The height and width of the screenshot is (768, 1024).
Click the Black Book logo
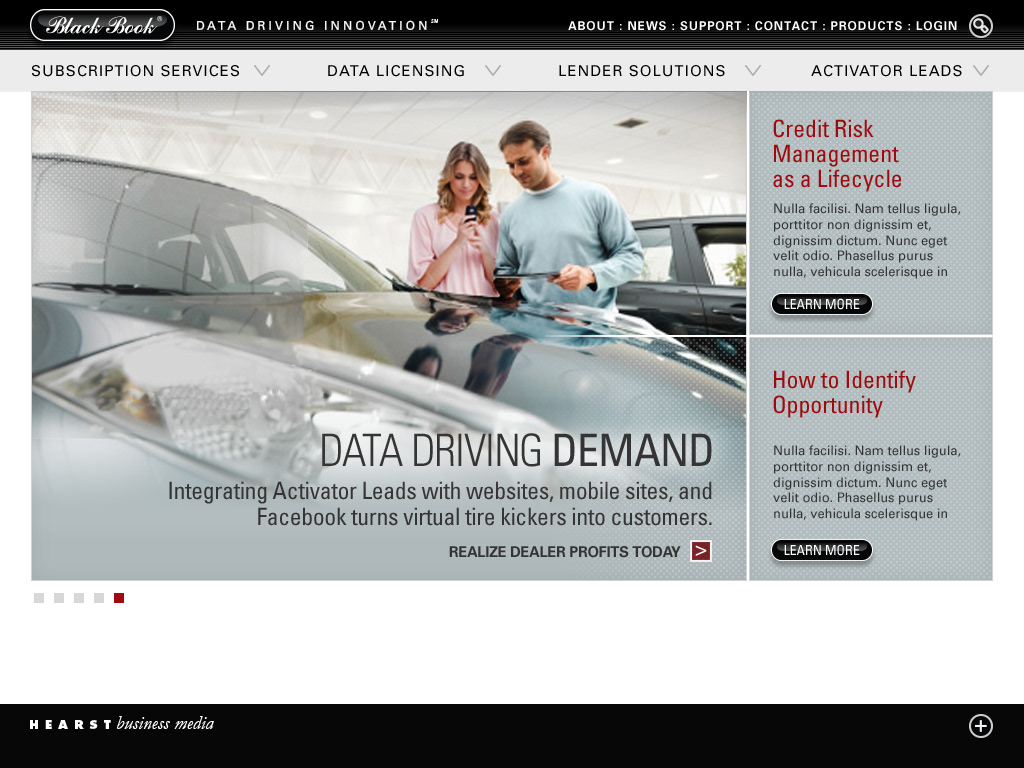click(x=103, y=25)
